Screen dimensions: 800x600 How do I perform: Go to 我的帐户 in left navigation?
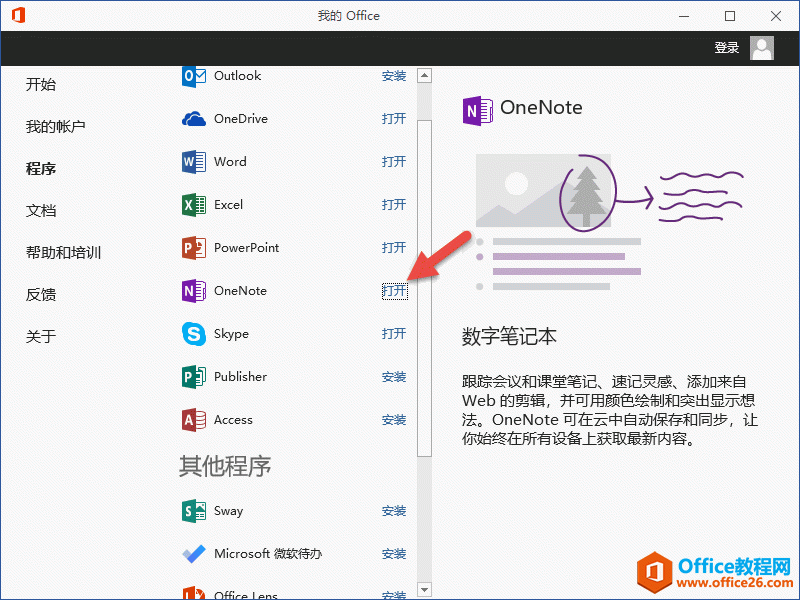[55, 127]
